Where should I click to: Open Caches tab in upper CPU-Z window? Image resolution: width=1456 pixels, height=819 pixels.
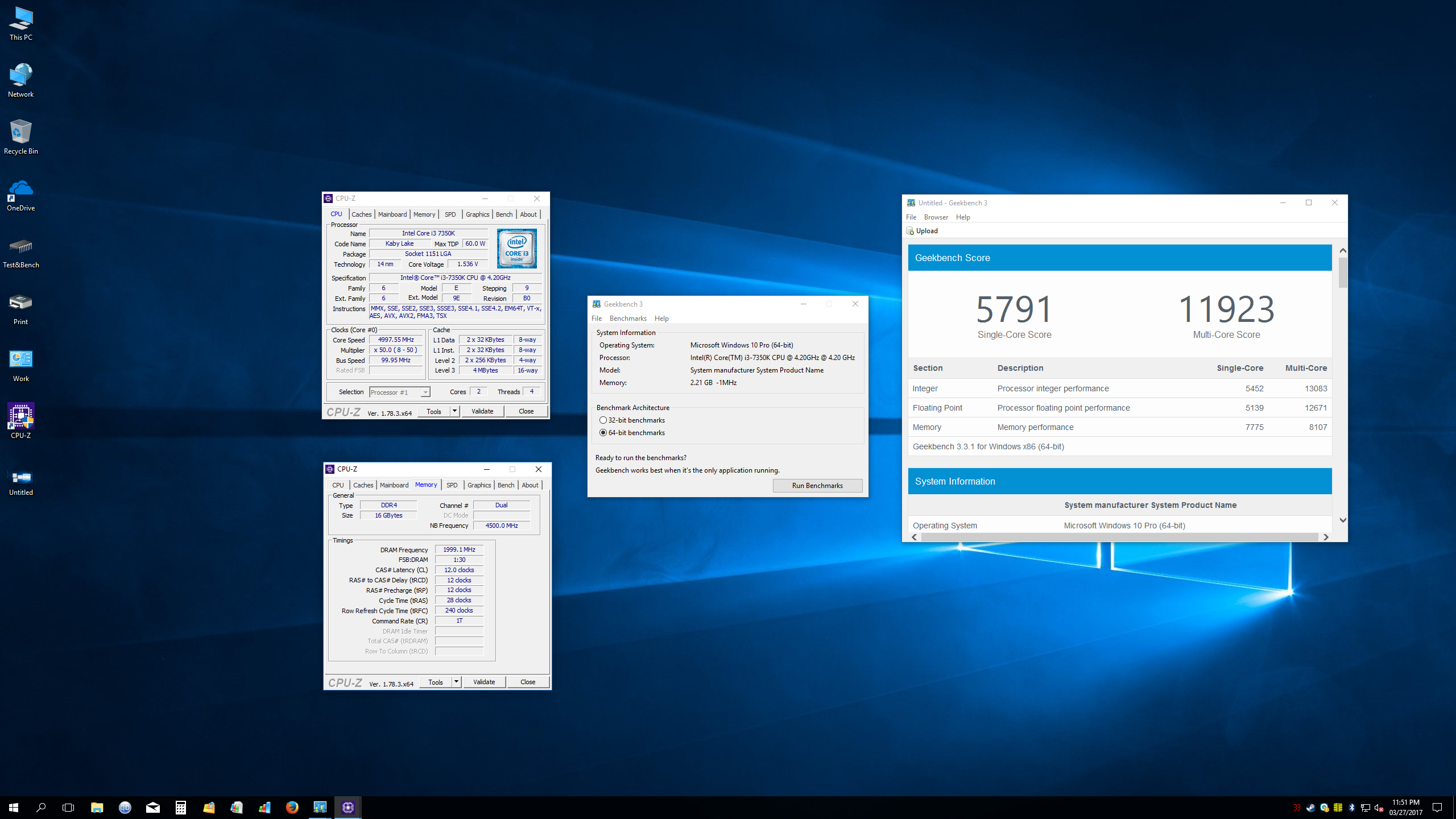click(362, 214)
